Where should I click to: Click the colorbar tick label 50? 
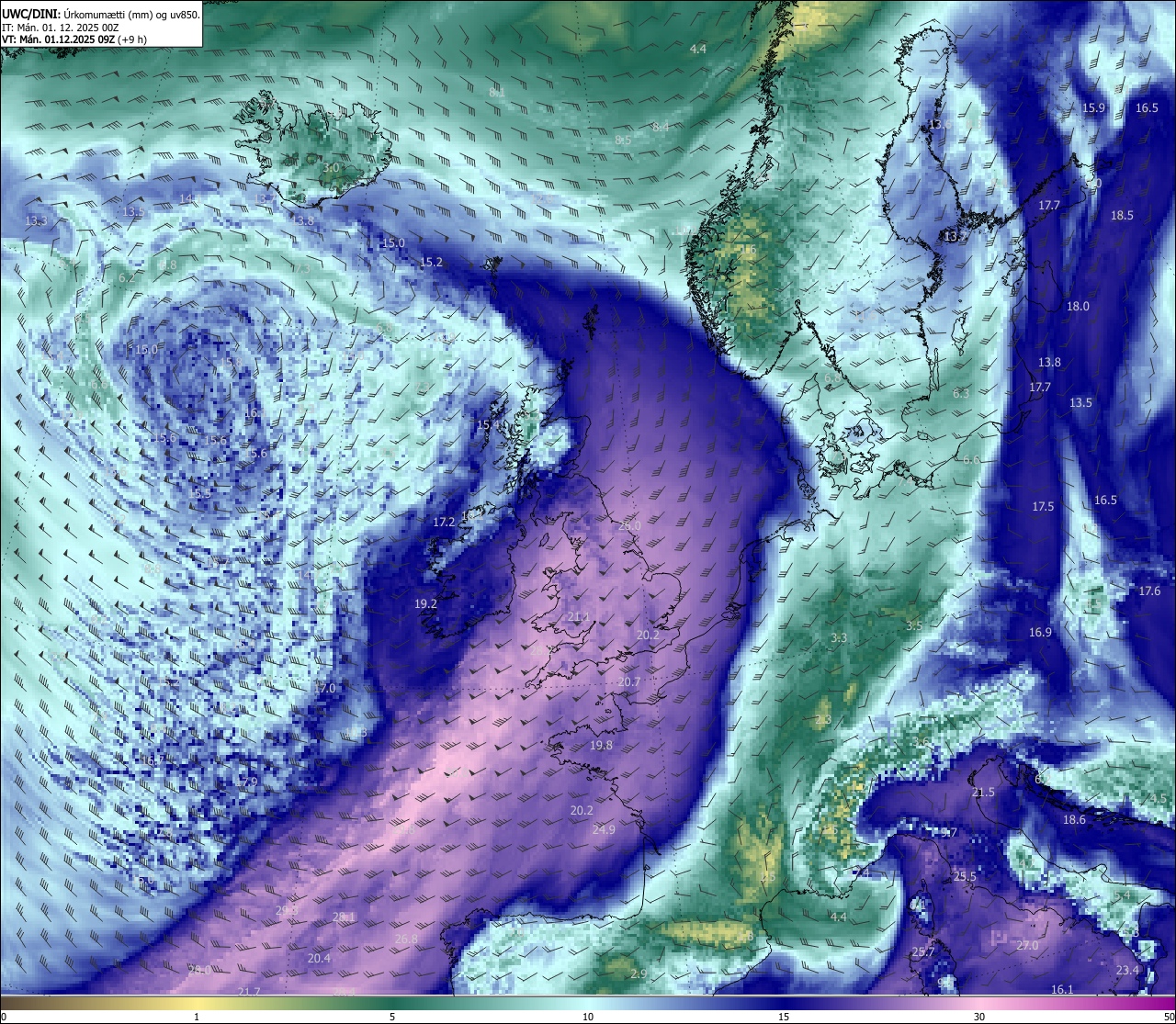coord(1169,1017)
